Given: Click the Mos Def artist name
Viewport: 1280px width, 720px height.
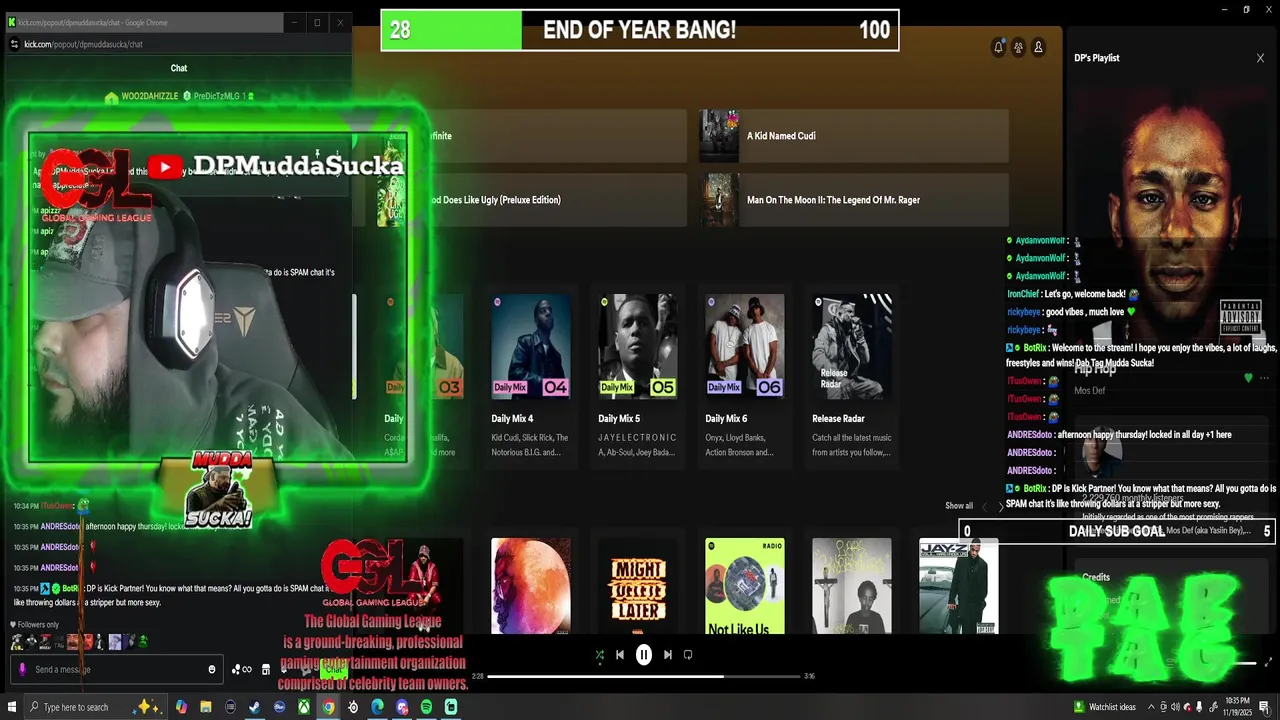Looking at the screenshot, I should [x=1090, y=391].
